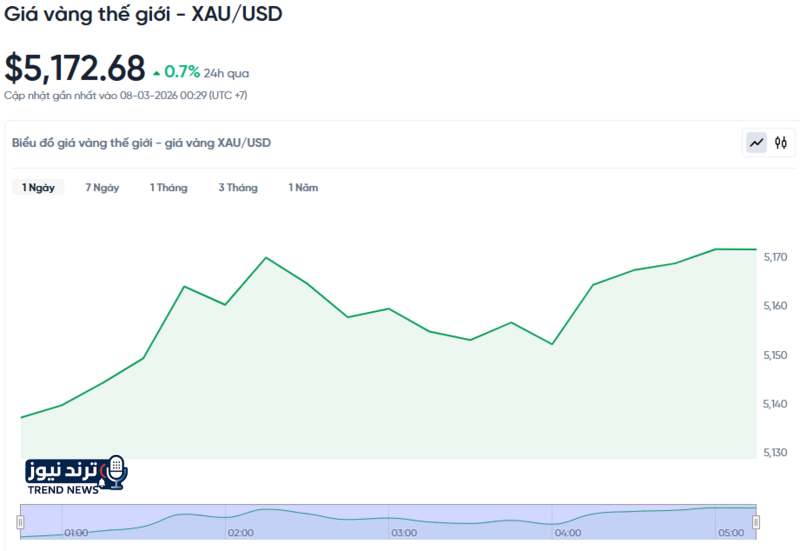Switch to the 7 Ngày time range

102,187
